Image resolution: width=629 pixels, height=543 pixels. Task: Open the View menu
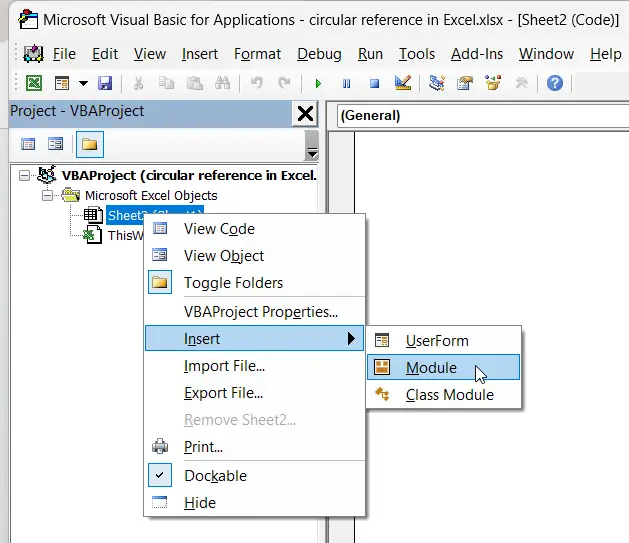pos(150,54)
